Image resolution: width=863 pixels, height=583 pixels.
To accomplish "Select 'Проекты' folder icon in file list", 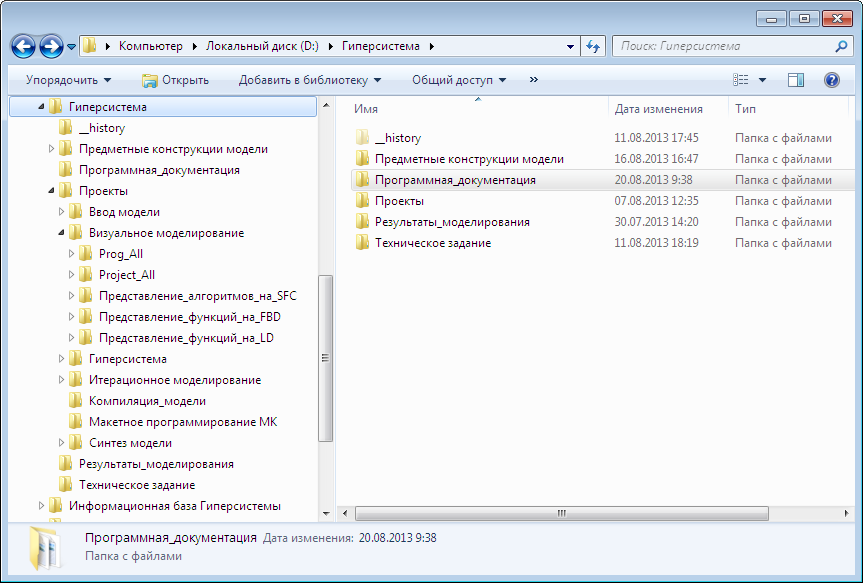I will (x=362, y=200).
